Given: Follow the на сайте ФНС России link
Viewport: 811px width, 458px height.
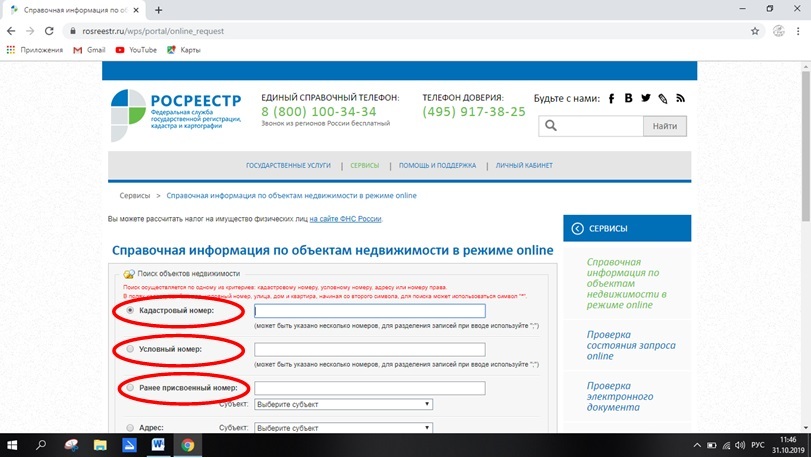Looking at the screenshot, I should 346,219.
